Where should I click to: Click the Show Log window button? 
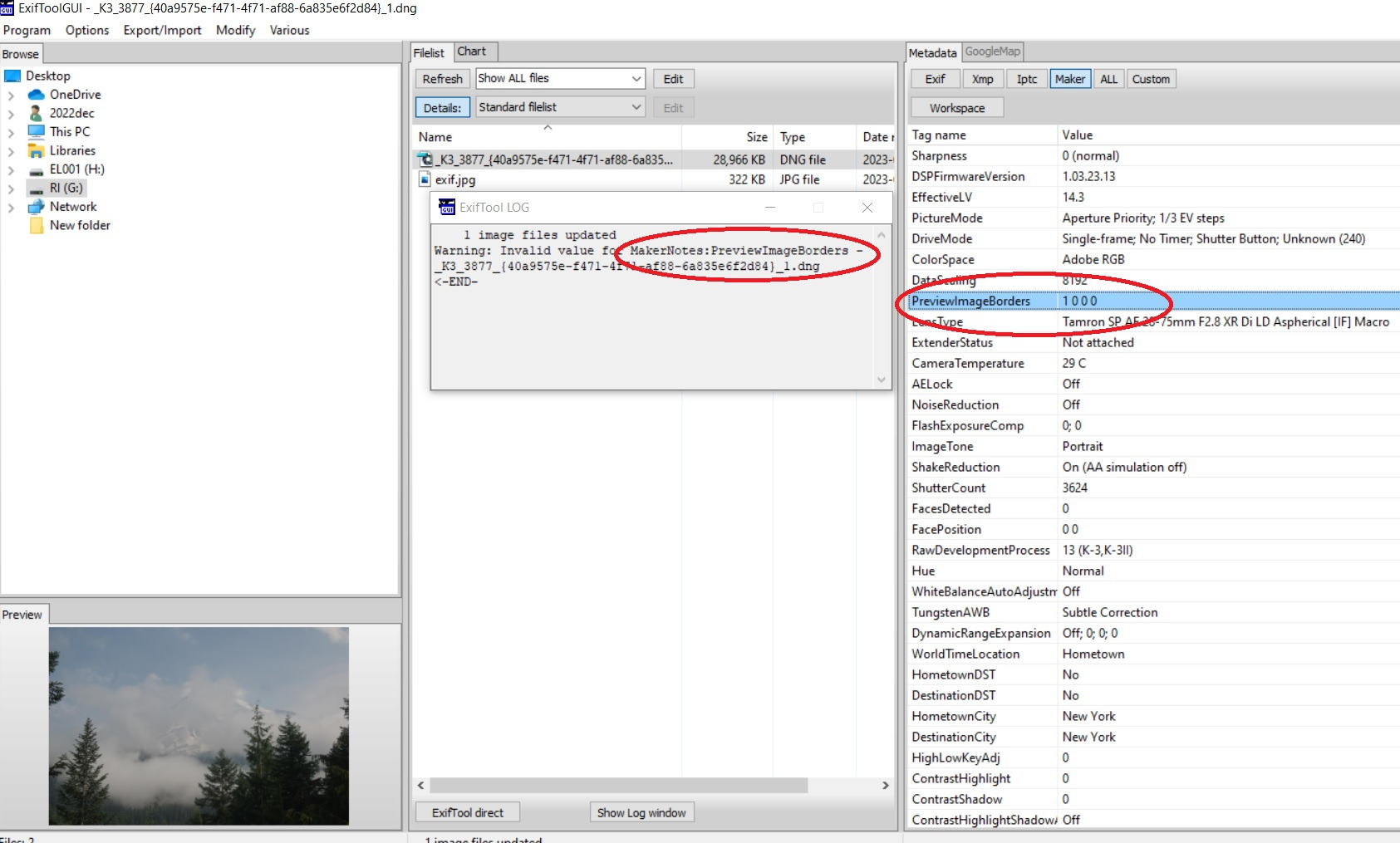(x=641, y=811)
